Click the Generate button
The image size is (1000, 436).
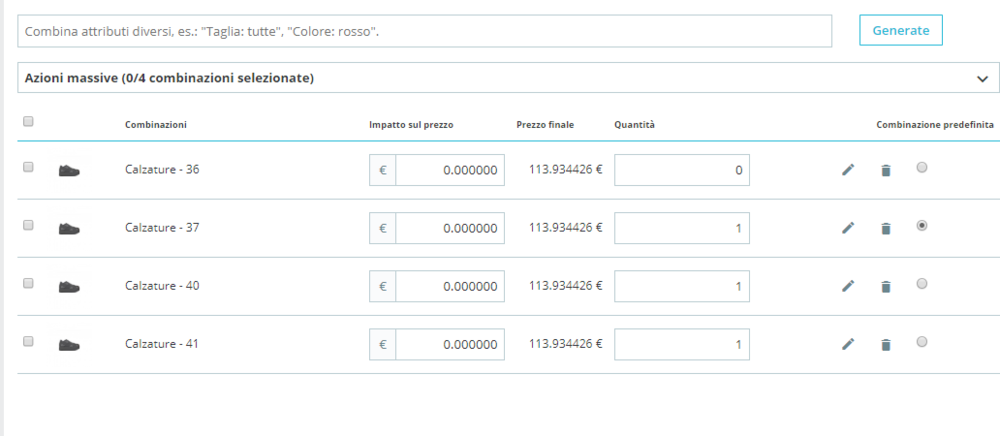click(x=901, y=30)
